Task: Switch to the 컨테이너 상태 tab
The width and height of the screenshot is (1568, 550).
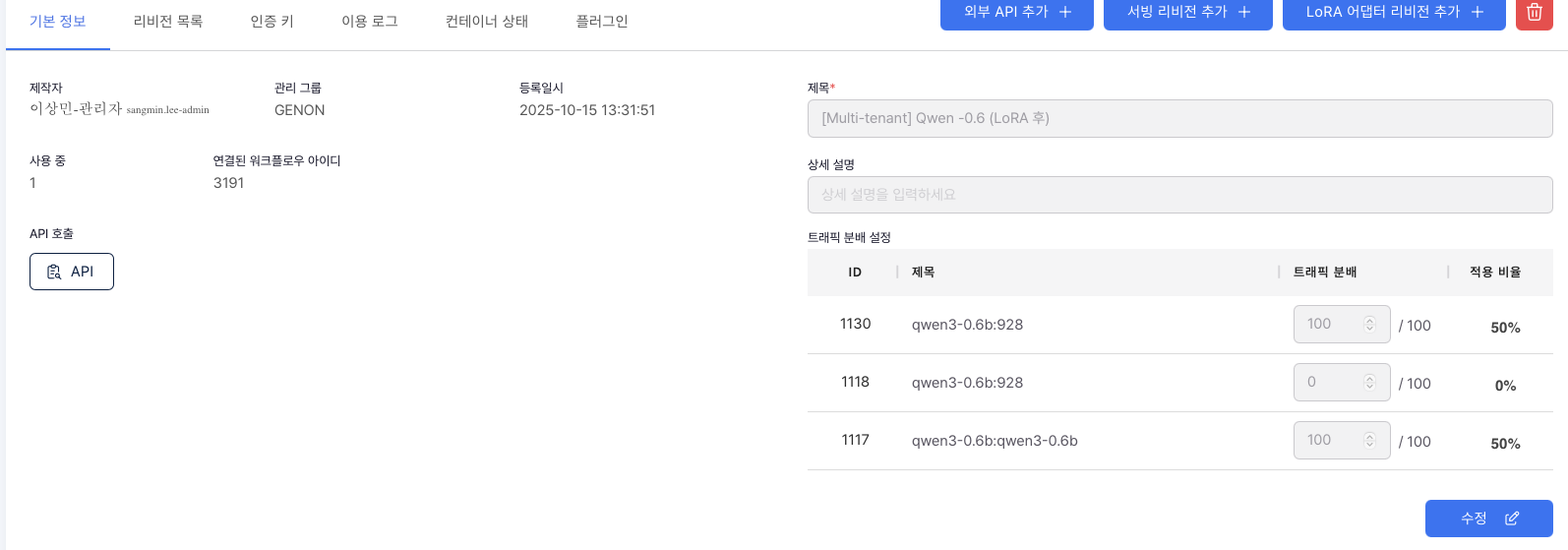Action: tap(487, 22)
